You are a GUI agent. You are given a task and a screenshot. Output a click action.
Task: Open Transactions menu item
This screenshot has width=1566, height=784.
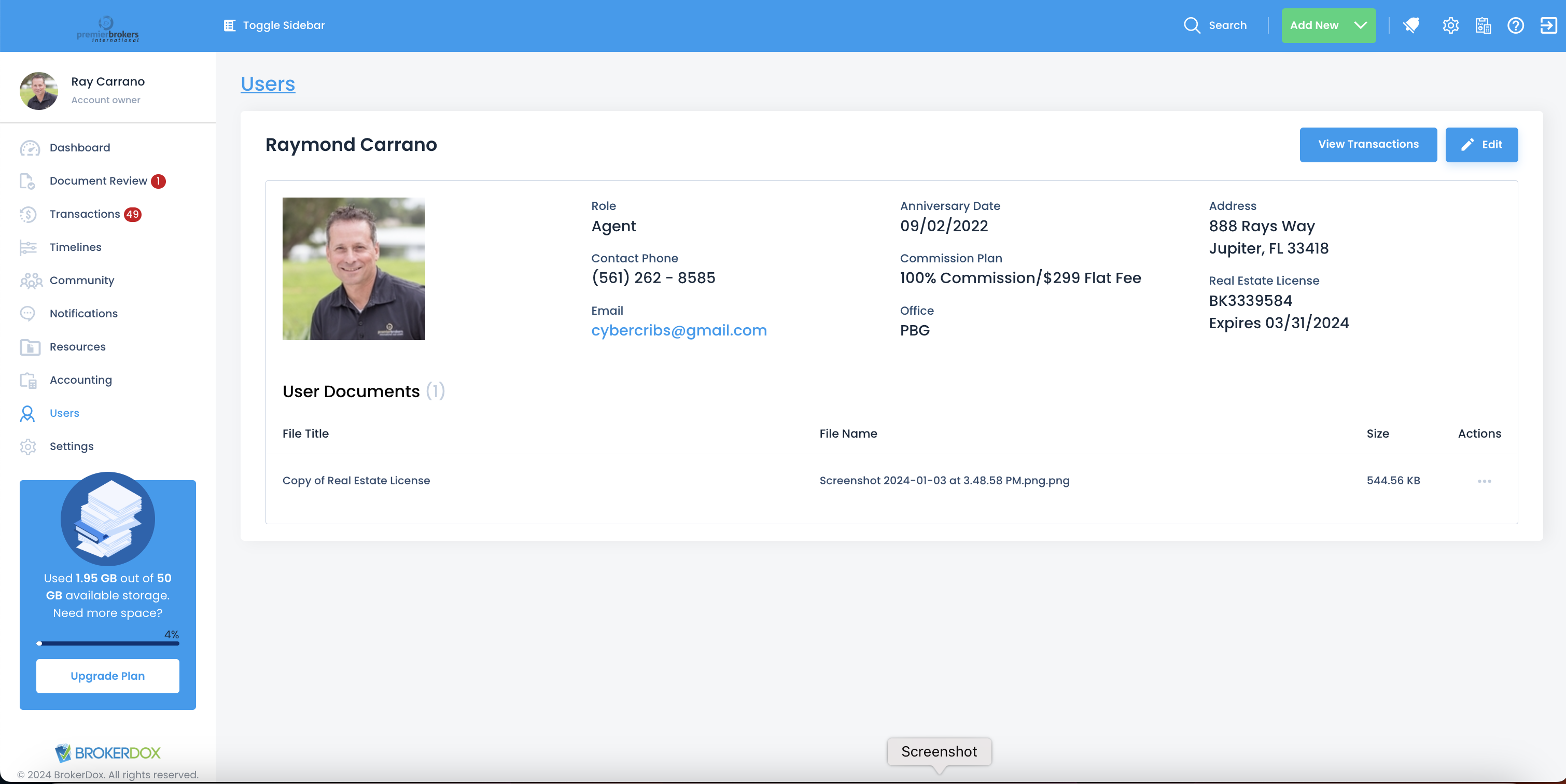pos(85,214)
